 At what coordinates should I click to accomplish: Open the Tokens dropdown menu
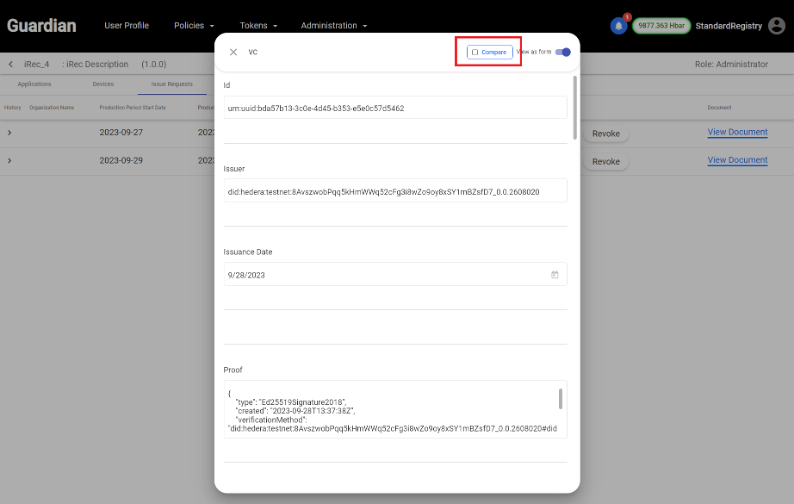(258, 25)
